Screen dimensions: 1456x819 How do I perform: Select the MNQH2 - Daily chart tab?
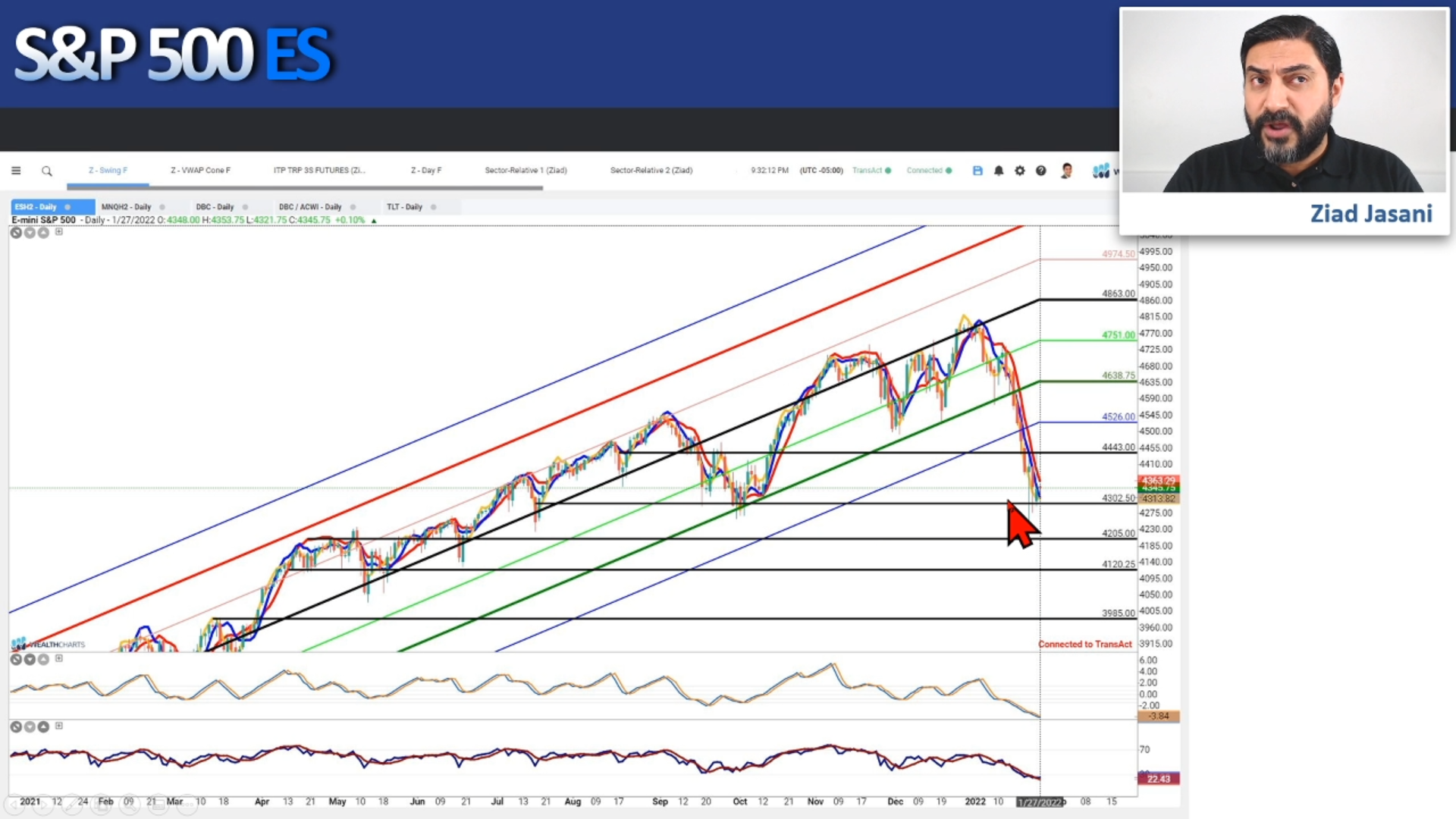point(126,207)
